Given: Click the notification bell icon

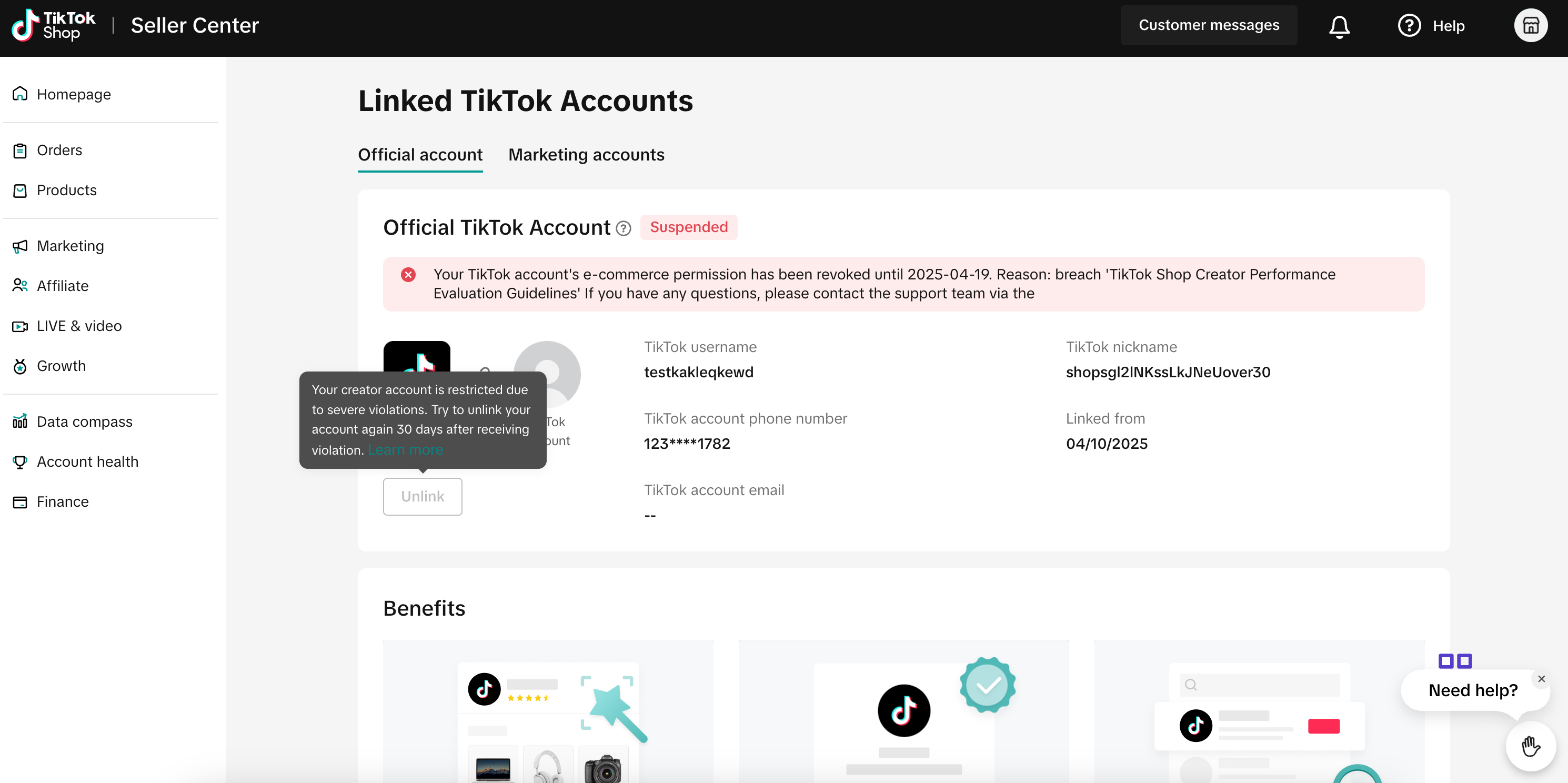Looking at the screenshot, I should [x=1339, y=26].
